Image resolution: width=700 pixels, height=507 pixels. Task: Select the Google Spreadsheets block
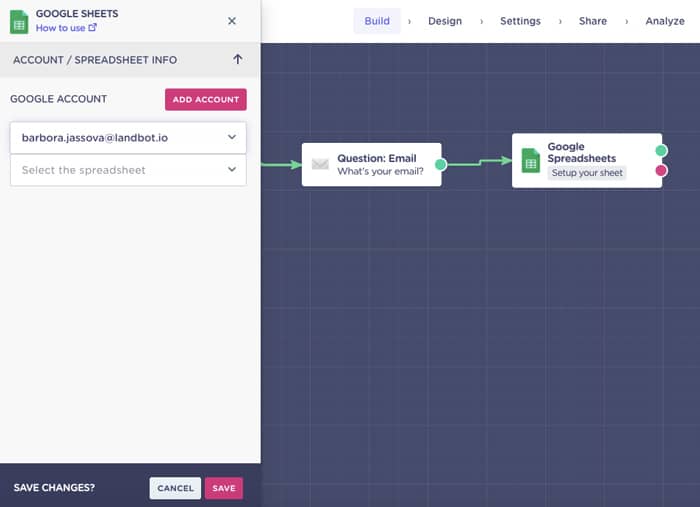587,161
